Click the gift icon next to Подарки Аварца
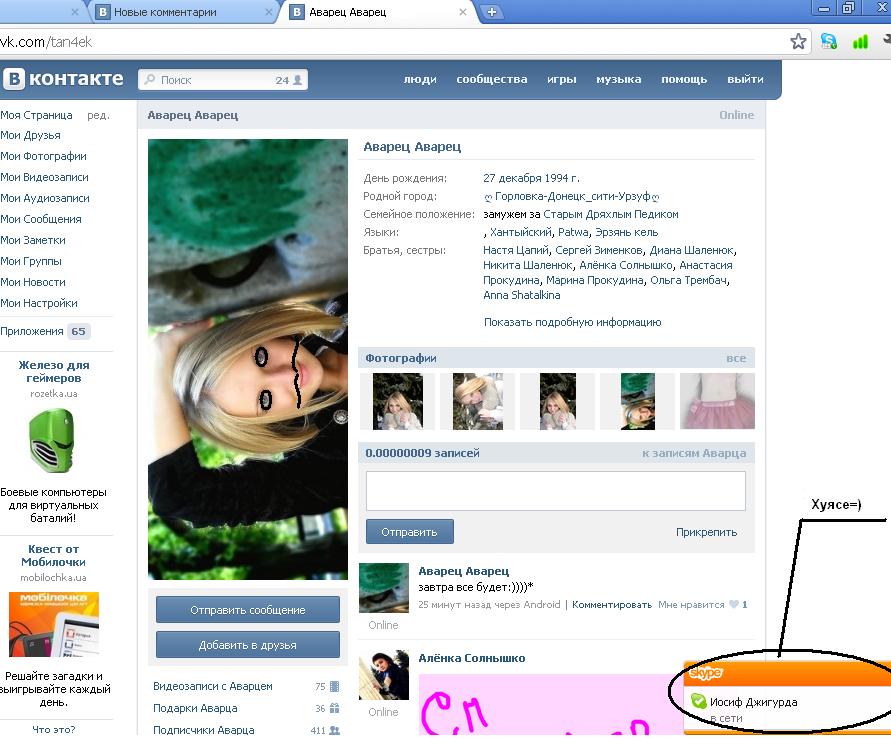891x739 pixels. [x=334, y=708]
